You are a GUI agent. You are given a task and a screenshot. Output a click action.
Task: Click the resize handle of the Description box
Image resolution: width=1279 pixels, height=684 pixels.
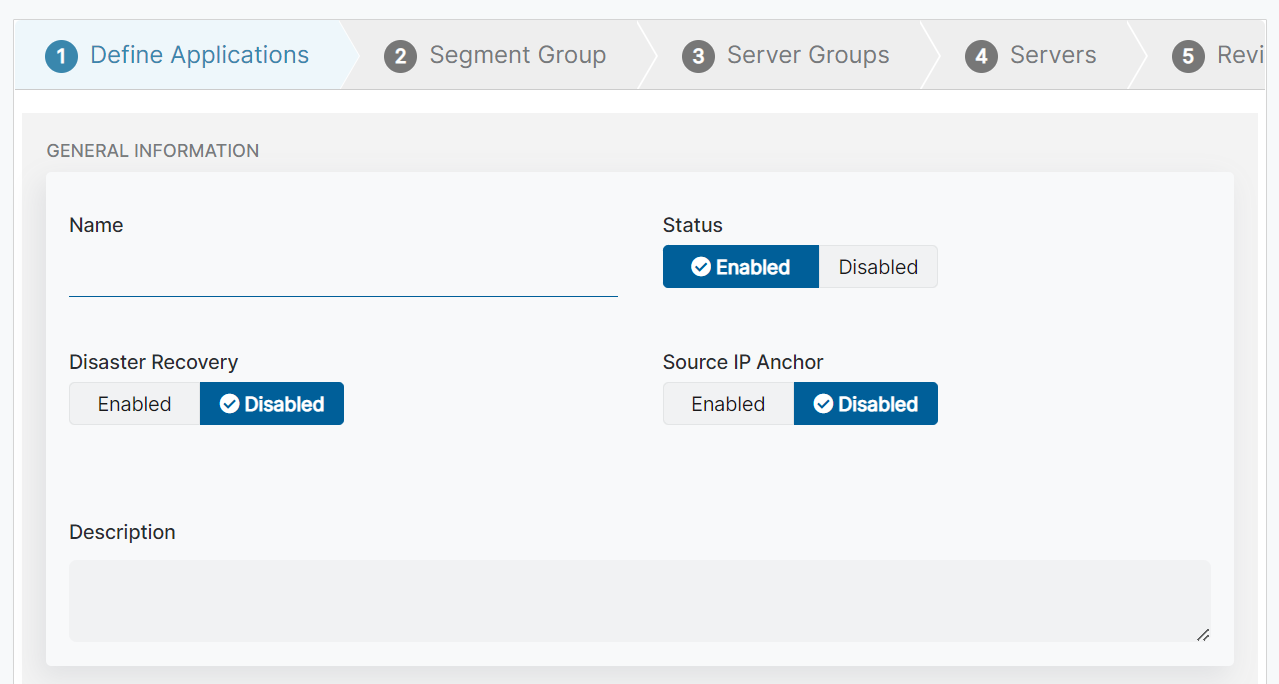tap(1204, 636)
